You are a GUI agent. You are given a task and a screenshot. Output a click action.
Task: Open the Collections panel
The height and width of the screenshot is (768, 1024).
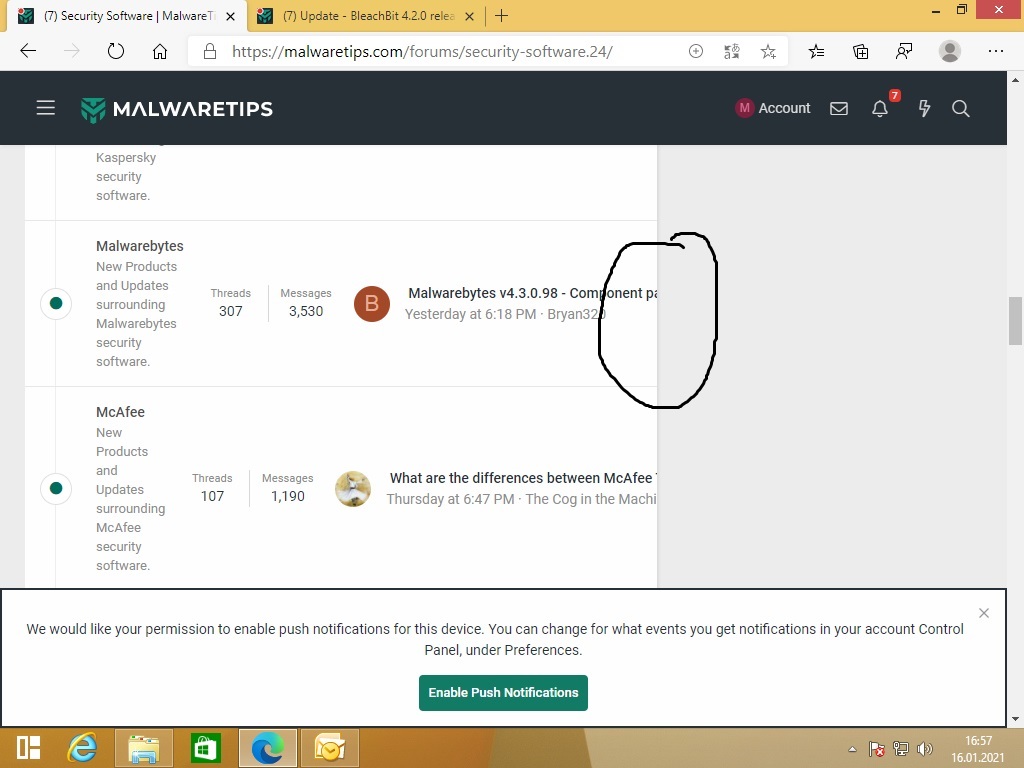pos(861,51)
